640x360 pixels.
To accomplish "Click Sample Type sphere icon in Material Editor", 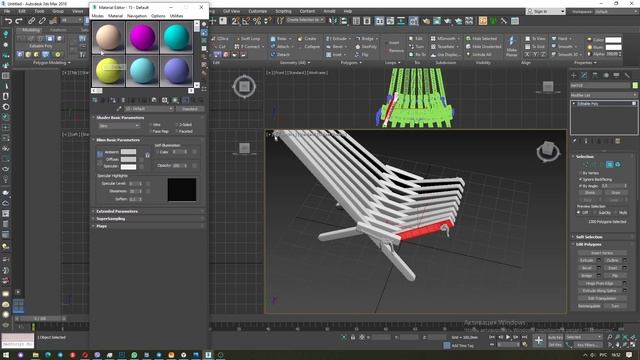I will tap(204, 24).
